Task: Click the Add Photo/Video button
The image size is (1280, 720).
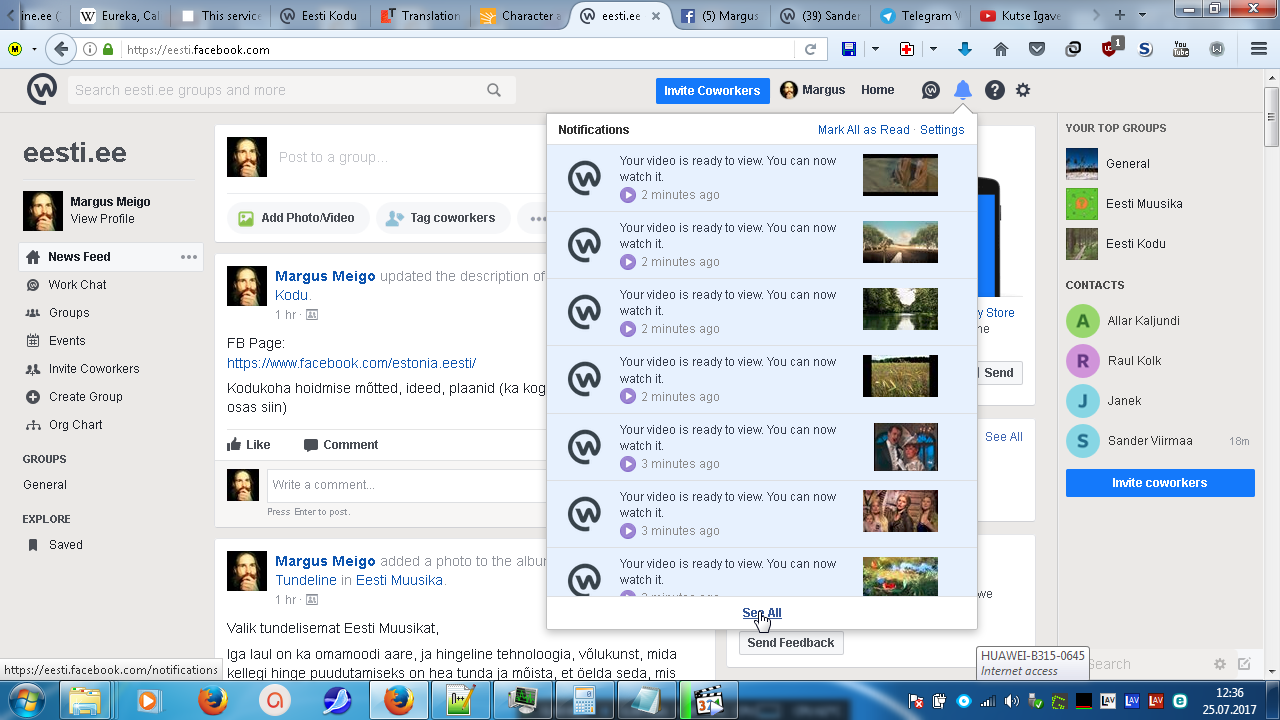Action: pyautogui.click(x=298, y=218)
